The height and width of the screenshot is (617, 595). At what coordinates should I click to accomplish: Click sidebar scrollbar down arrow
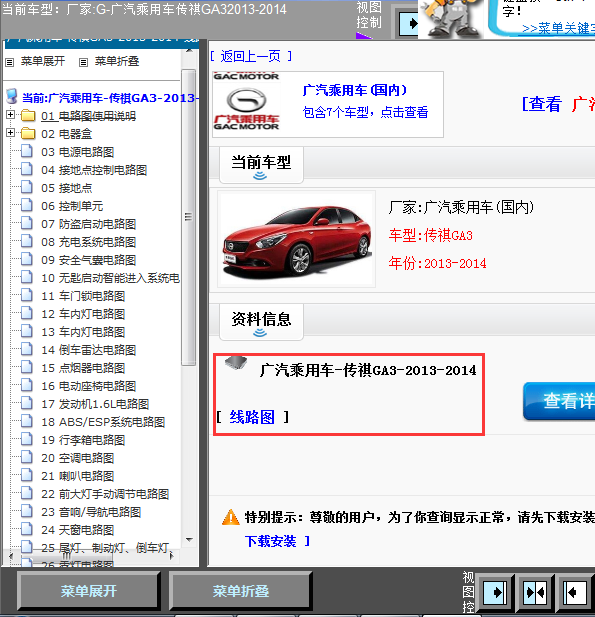189,539
